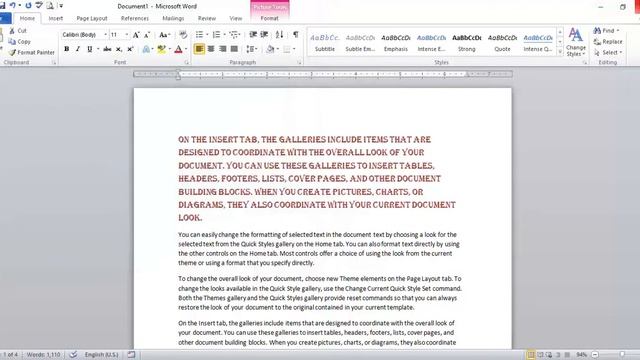640x360 pixels.
Task: Toggle Superscript formatting
Action: [x=130, y=49]
